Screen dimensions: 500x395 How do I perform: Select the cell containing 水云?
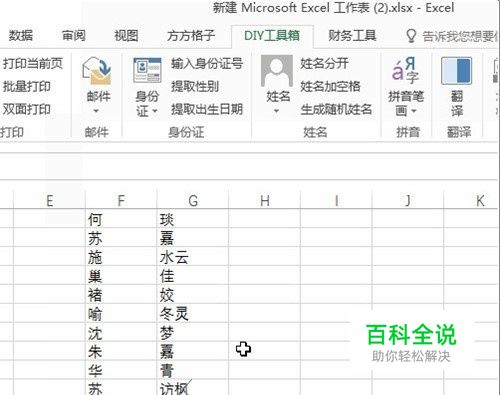tap(193, 257)
